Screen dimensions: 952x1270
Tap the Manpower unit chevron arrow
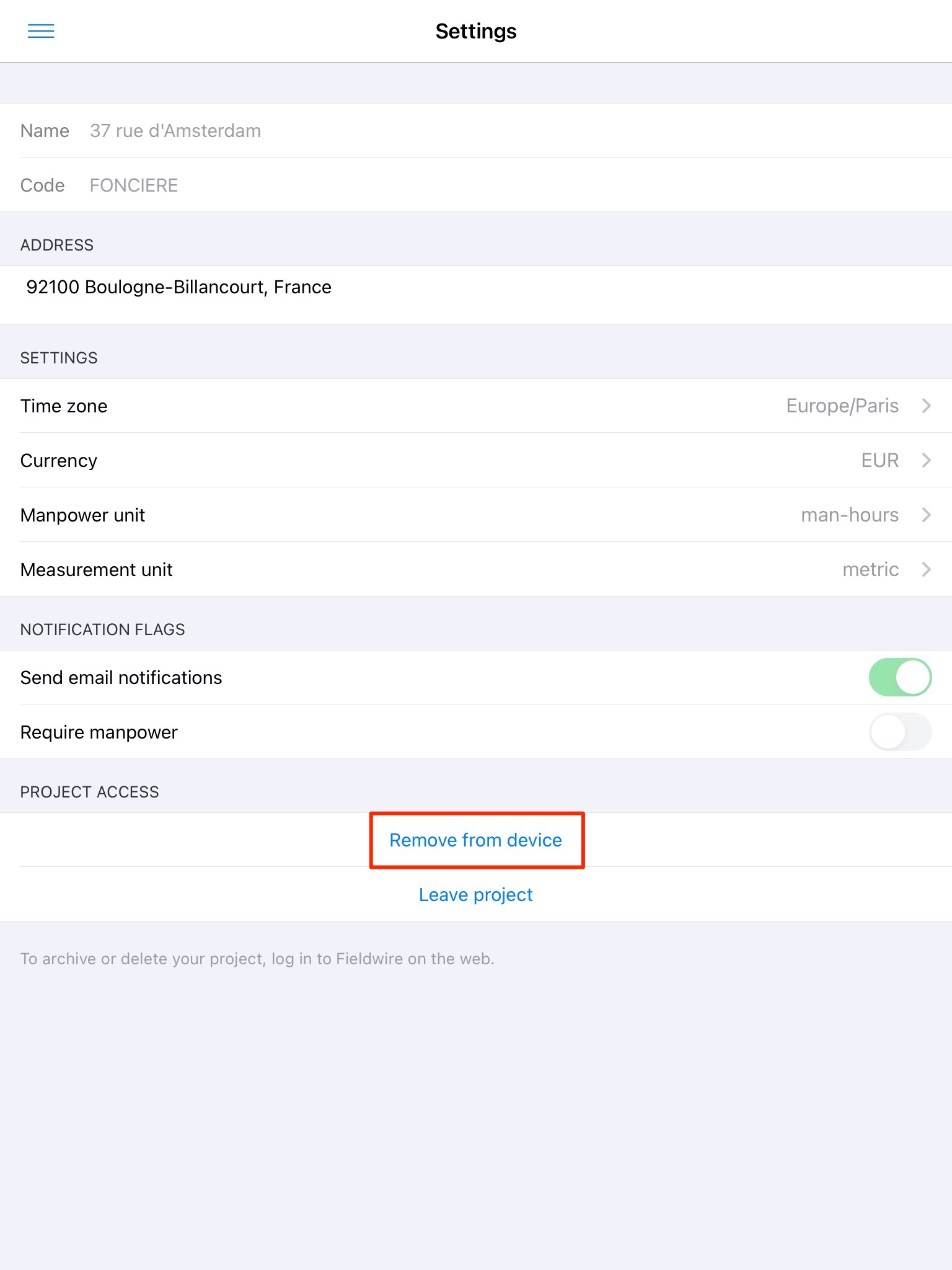(926, 515)
